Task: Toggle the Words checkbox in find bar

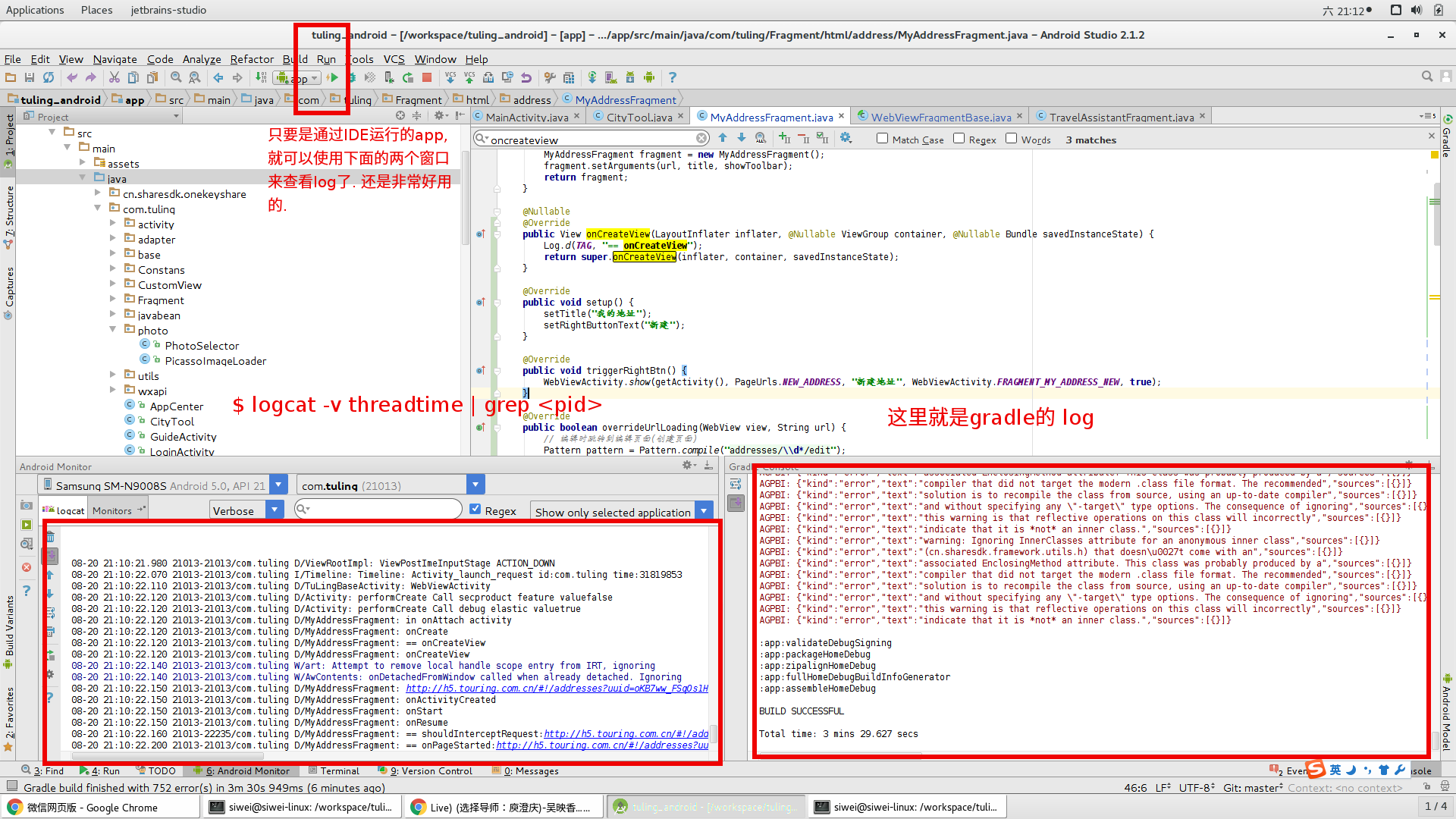Action: 1011,139
